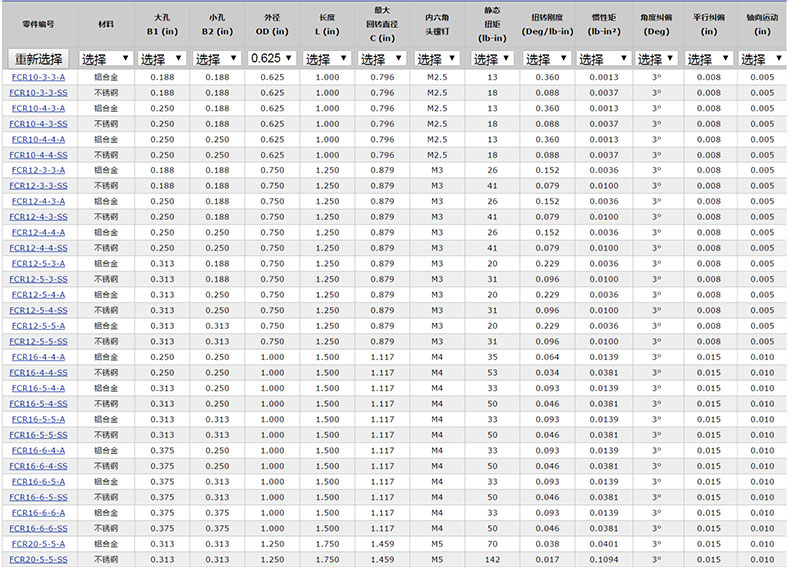Open the 最大回转直径 C filter dropdown
Image resolution: width=790 pixels, height=567 pixels.
[x=382, y=59]
